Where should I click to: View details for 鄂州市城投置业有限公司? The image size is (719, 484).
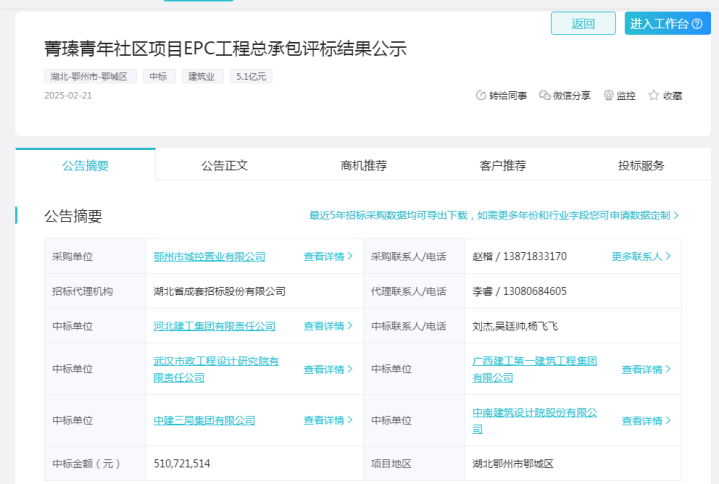(x=328, y=256)
